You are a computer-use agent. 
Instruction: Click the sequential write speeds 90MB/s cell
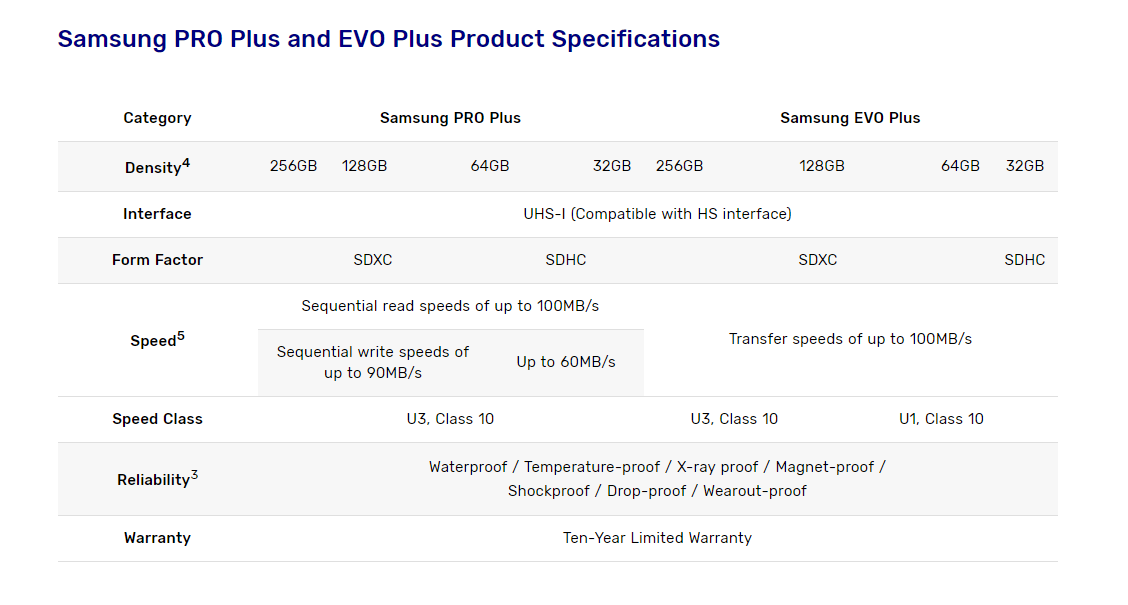pos(373,362)
